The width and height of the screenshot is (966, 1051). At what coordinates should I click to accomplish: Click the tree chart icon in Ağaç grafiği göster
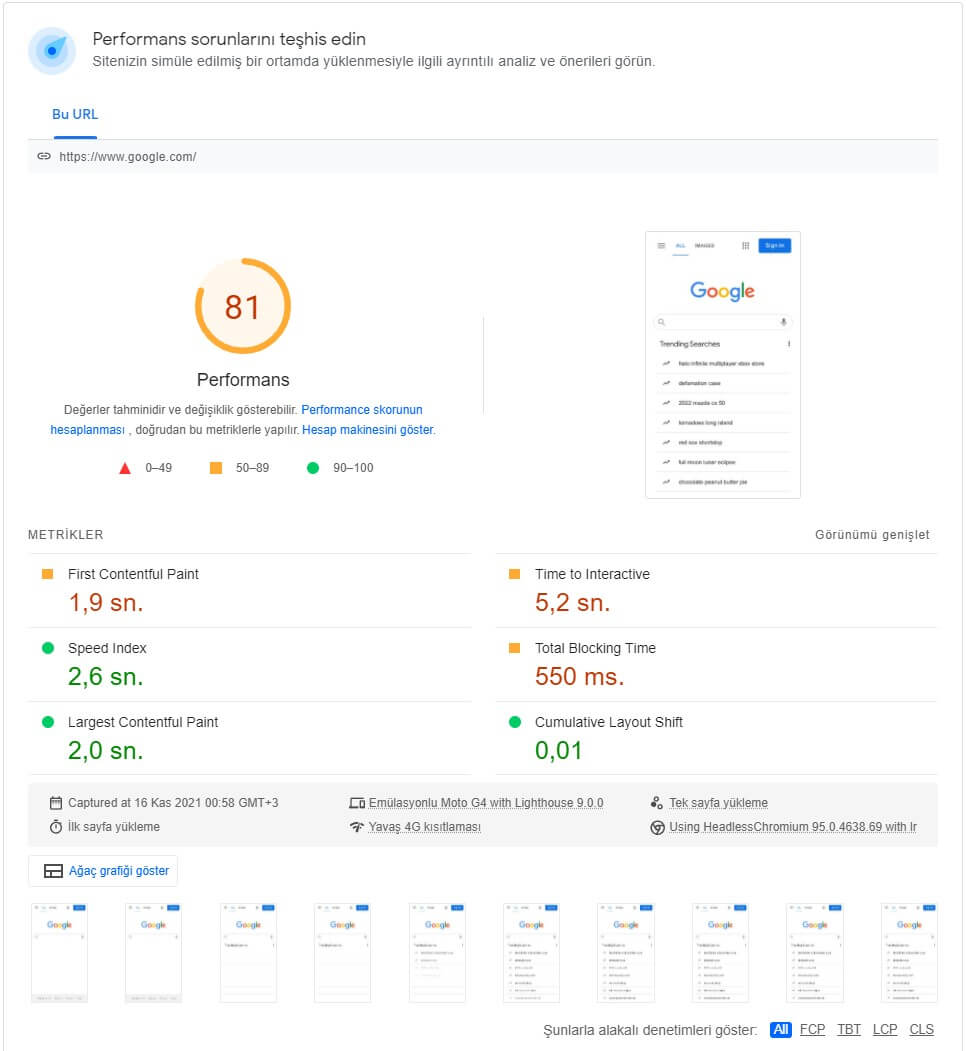[x=53, y=870]
